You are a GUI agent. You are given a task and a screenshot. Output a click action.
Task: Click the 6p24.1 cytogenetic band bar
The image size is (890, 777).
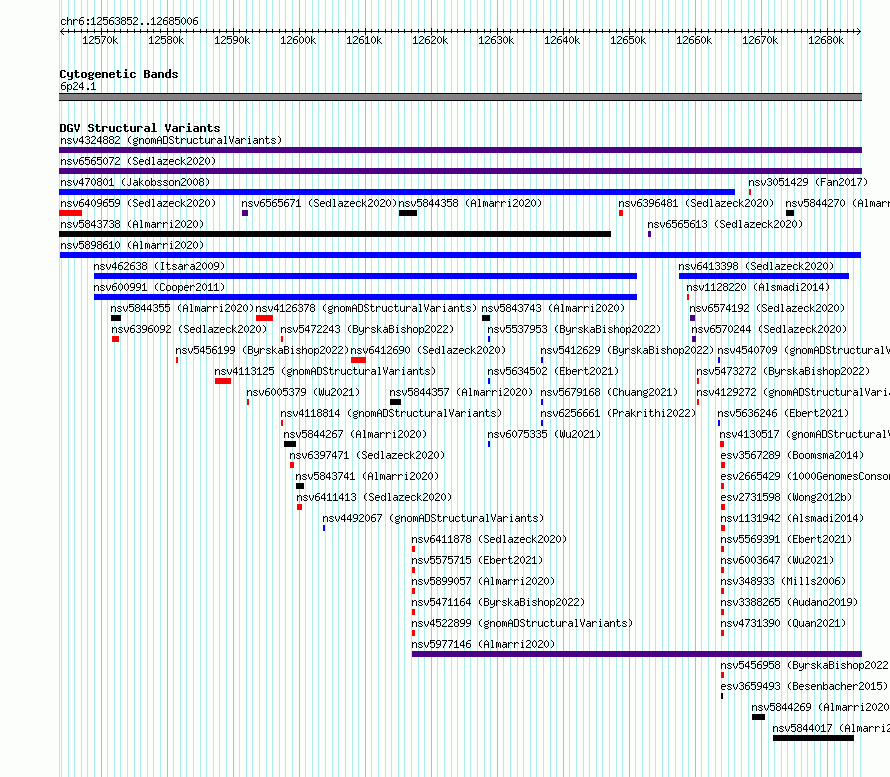460,97
